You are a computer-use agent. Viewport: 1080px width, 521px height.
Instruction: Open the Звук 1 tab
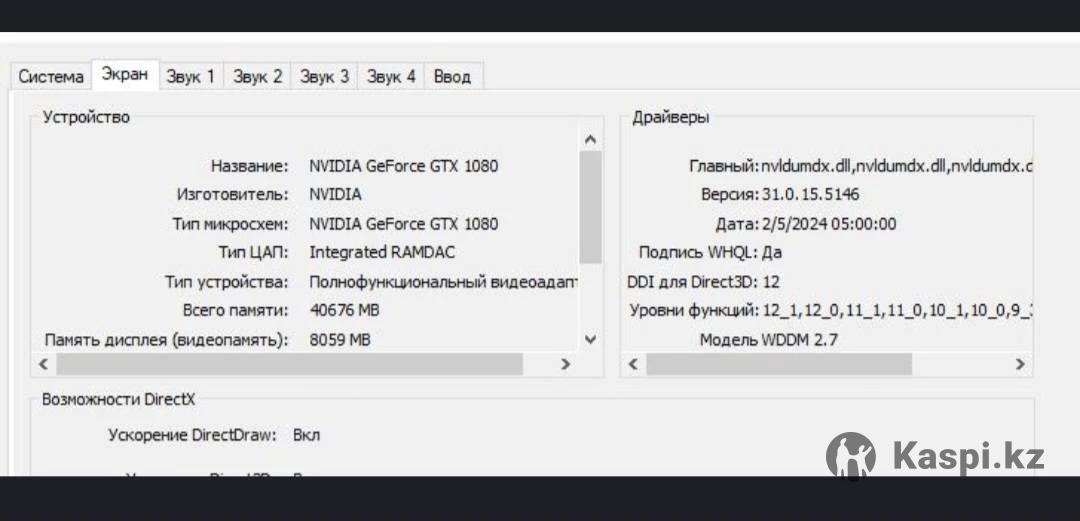pyautogui.click(x=190, y=77)
